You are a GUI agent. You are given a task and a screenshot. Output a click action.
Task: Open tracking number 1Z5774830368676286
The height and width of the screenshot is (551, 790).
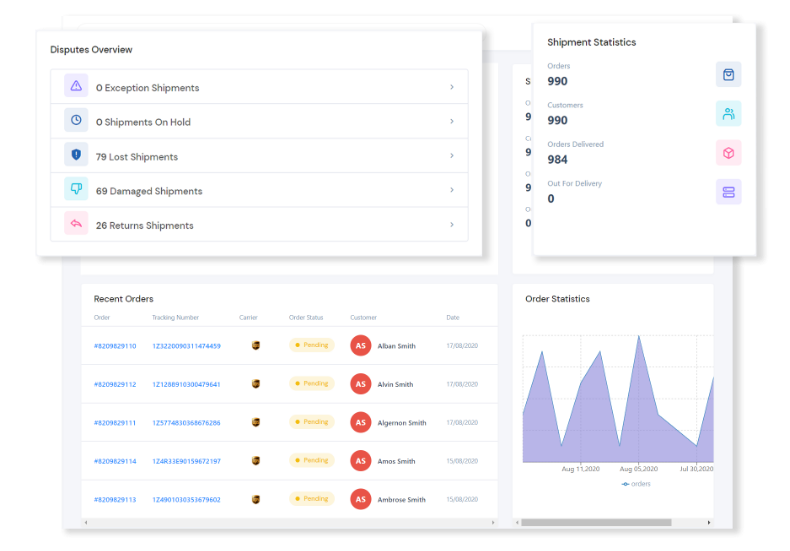186,423
